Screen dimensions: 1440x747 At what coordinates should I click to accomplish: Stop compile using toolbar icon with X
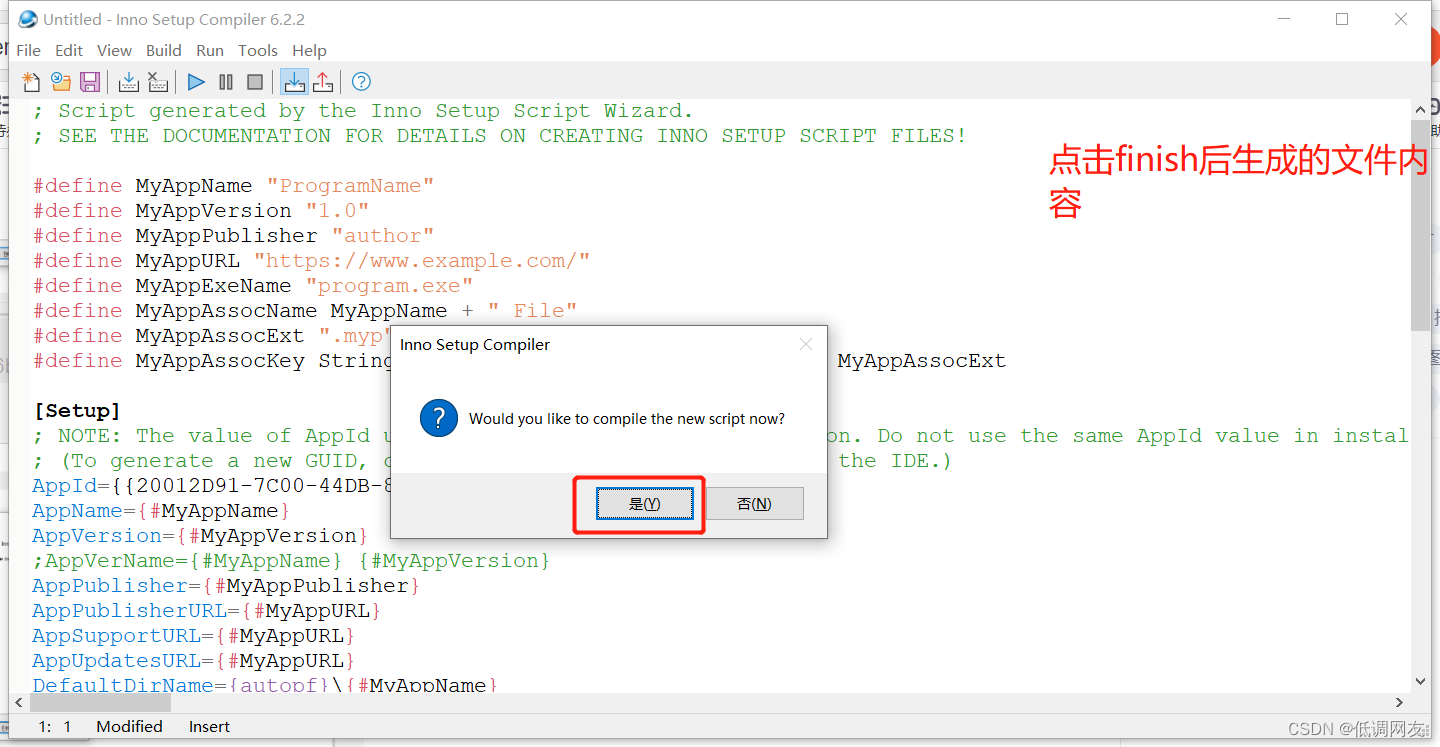pyautogui.click(x=157, y=82)
